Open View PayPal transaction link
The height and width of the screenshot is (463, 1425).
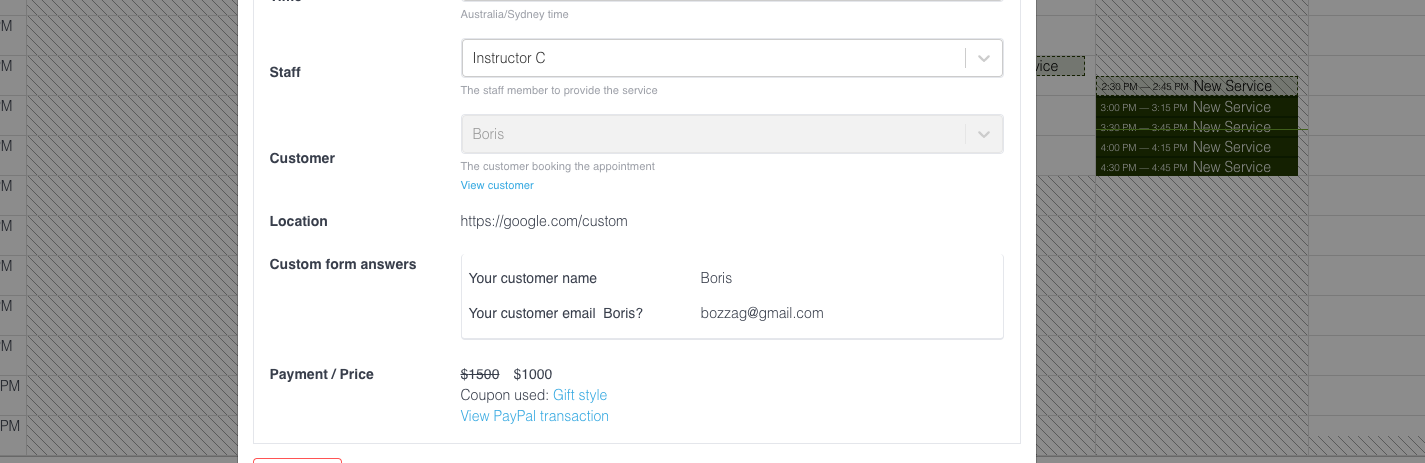coord(534,416)
